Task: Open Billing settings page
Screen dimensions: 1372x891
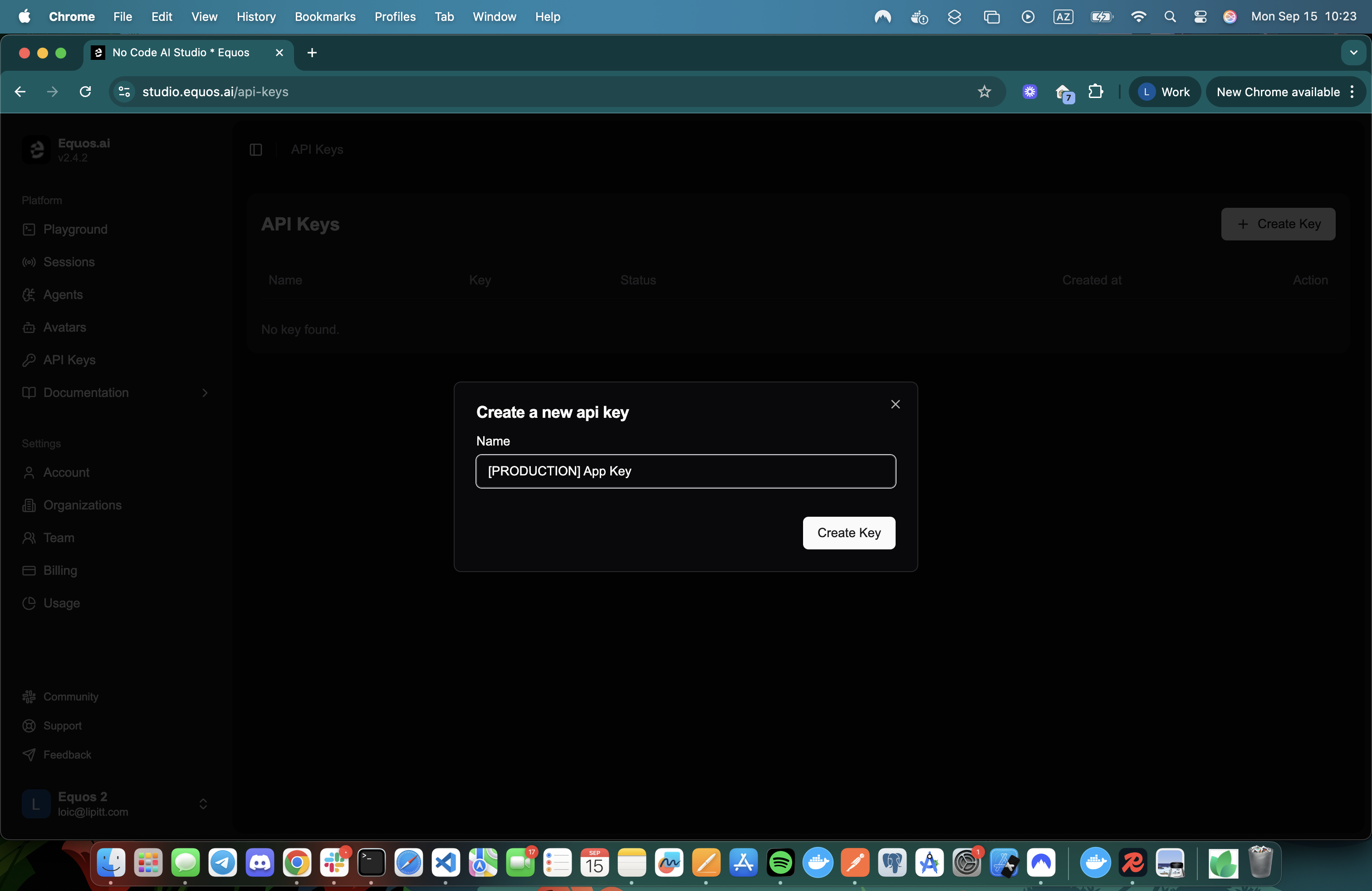Action: [60, 570]
